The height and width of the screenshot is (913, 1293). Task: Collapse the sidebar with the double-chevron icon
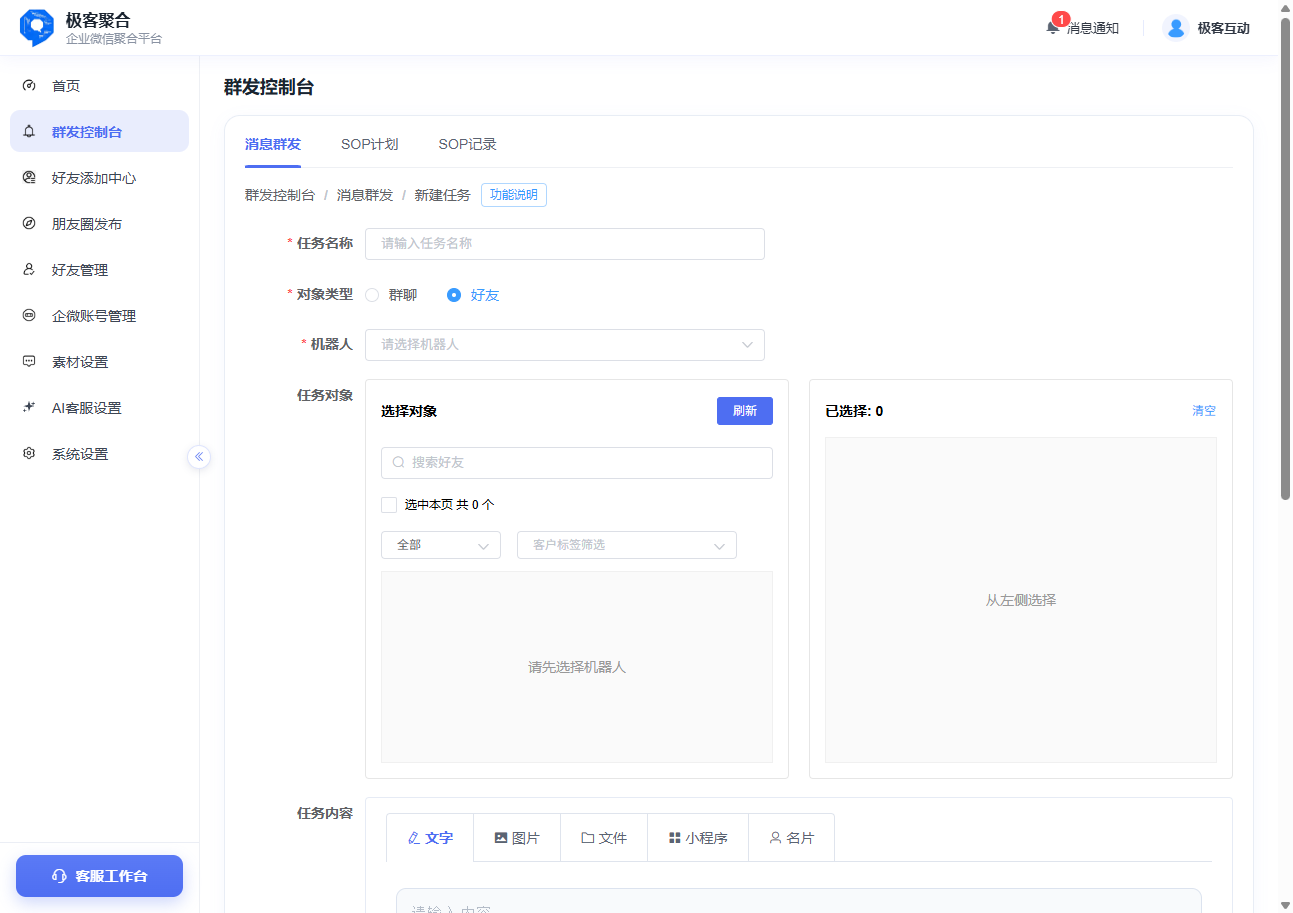[199, 457]
